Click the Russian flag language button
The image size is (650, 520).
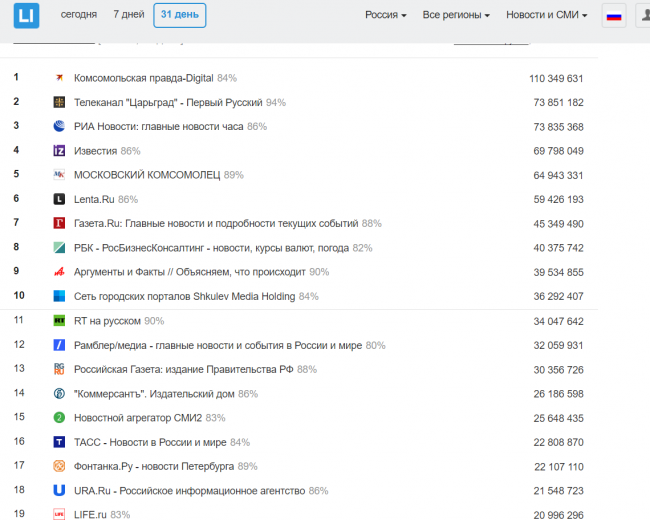pos(614,16)
